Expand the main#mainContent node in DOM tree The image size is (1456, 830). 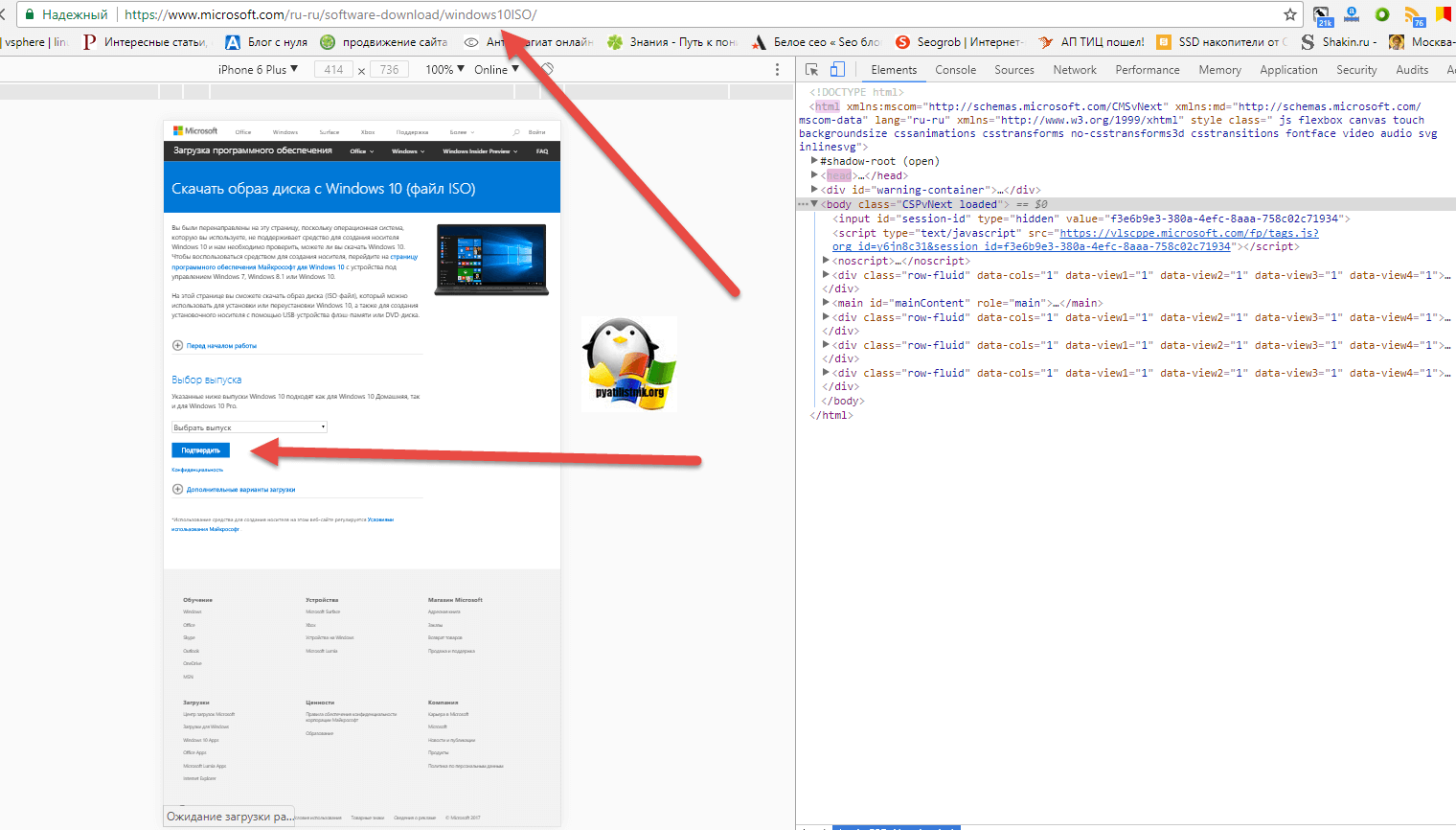click(826, 303)
